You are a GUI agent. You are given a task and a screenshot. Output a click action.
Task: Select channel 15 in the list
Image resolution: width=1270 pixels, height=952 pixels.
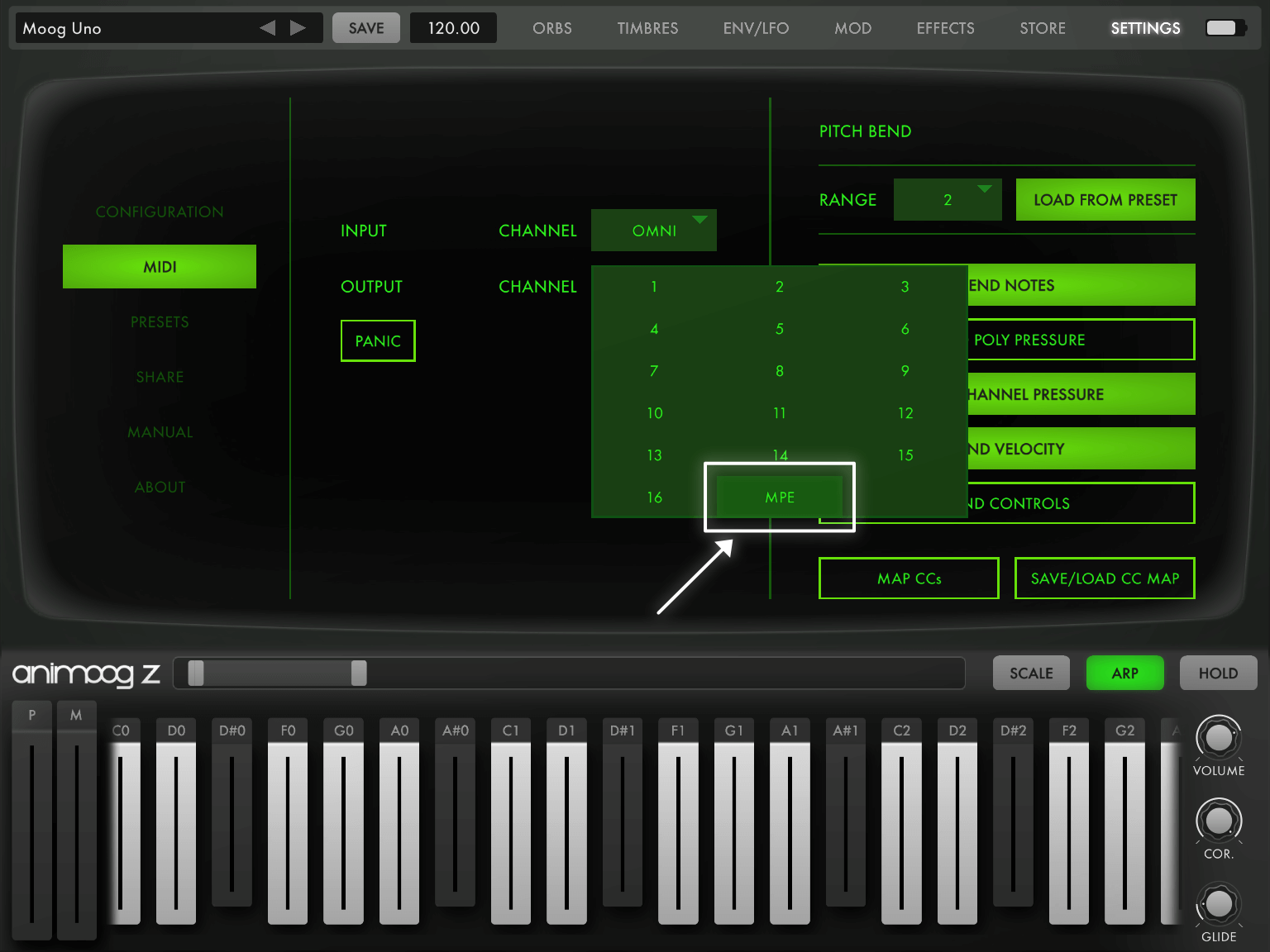point(905,455)
